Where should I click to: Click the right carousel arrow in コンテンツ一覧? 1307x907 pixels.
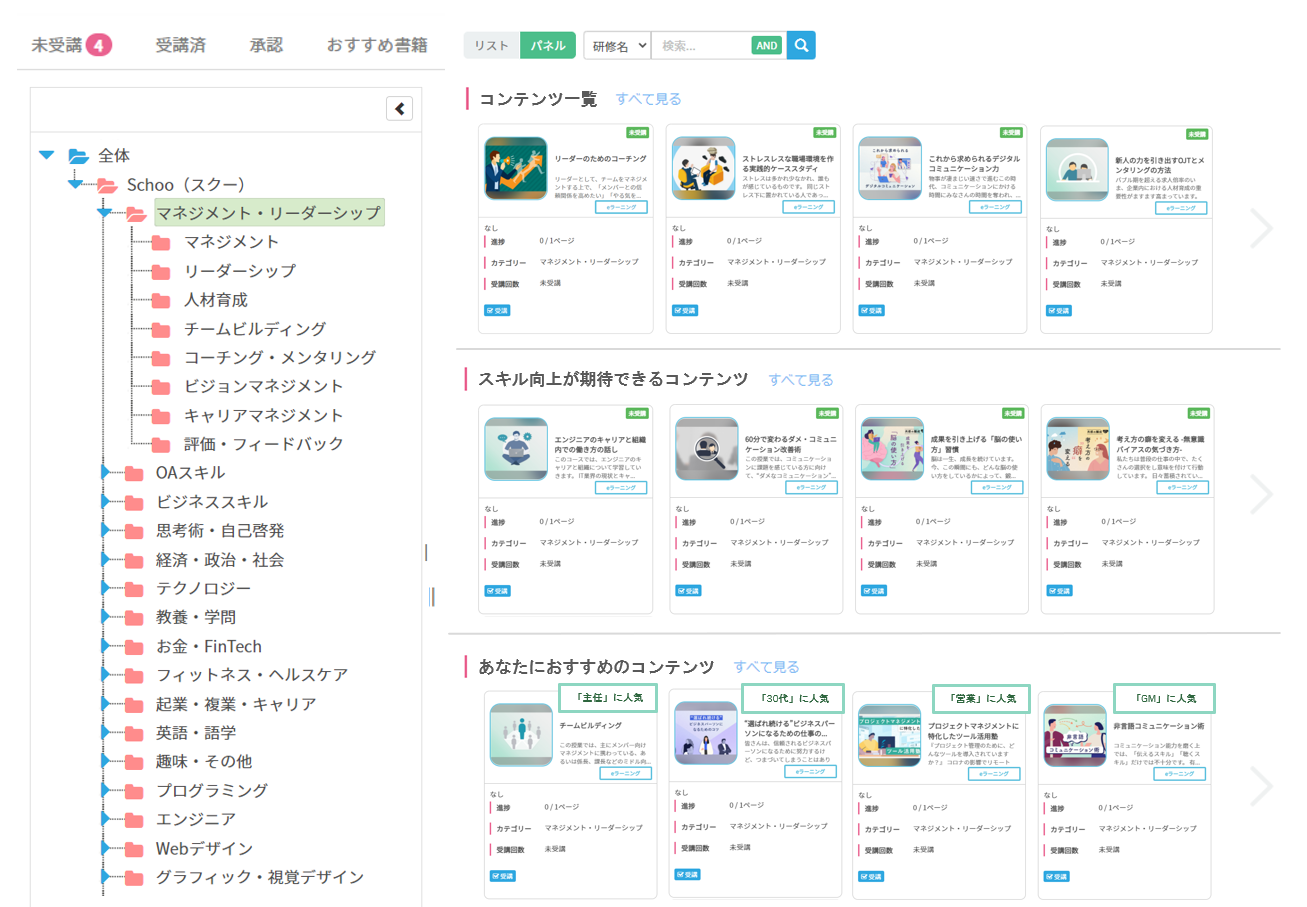[1262, 228]
